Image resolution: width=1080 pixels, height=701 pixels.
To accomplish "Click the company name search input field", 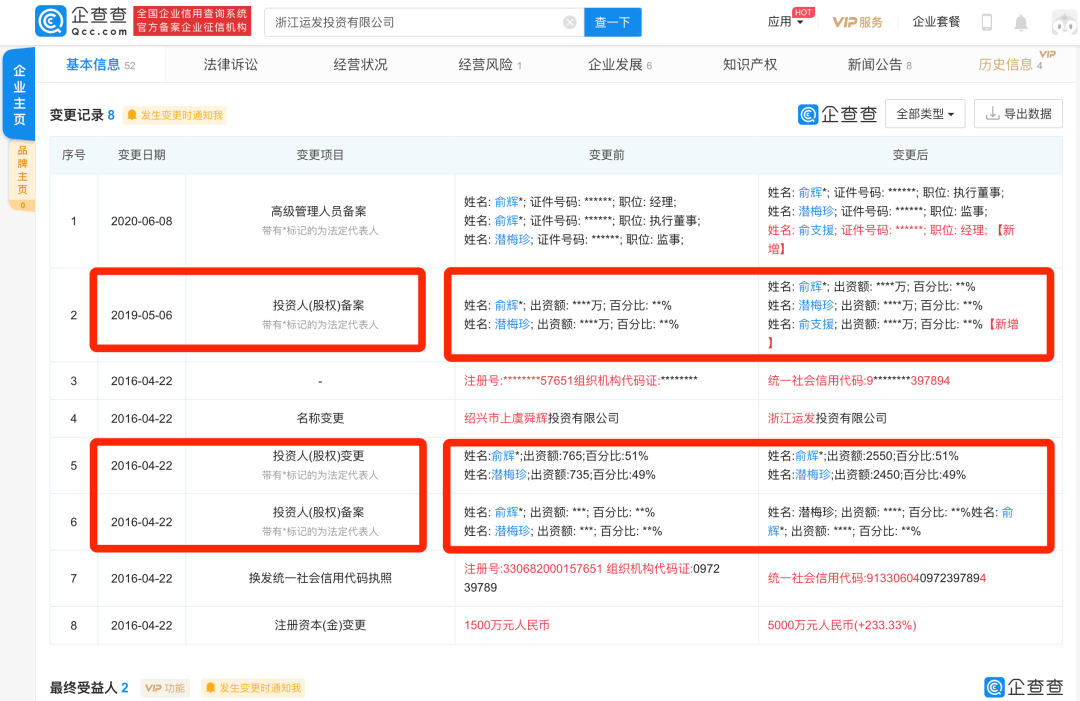I will tap(420, 21).
